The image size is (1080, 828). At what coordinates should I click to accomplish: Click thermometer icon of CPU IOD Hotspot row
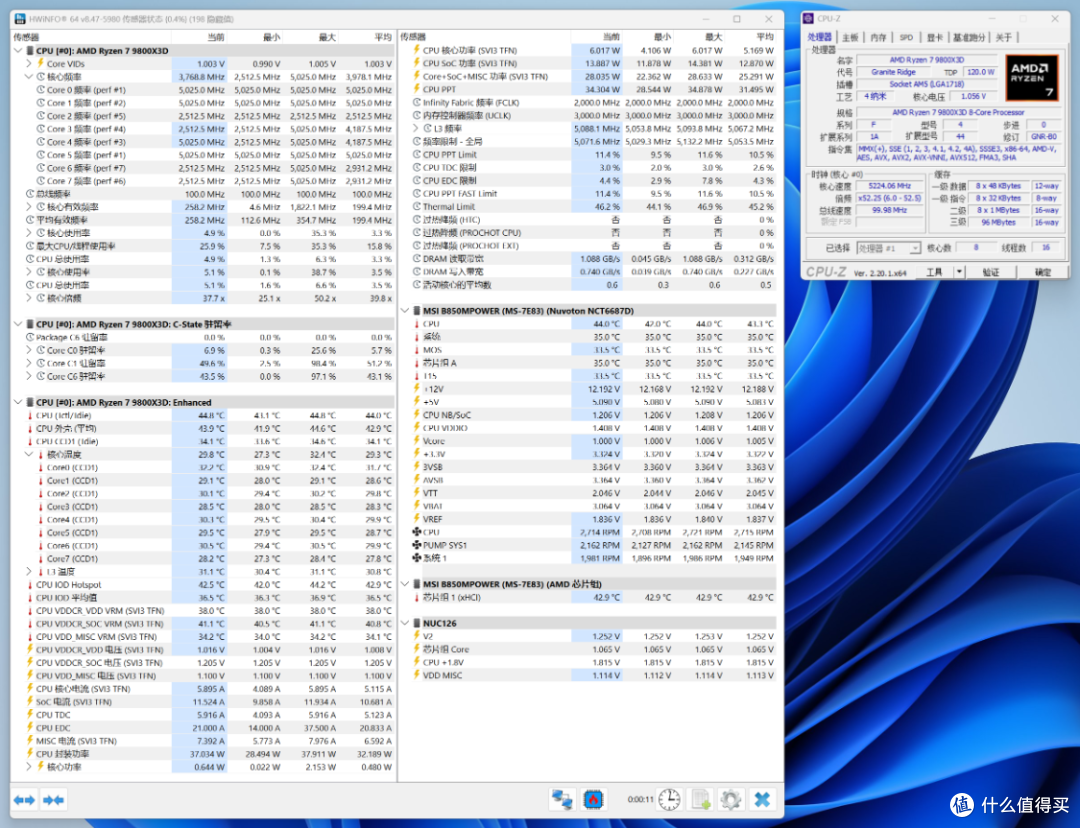pyautogui.click(x=30, y=584)
